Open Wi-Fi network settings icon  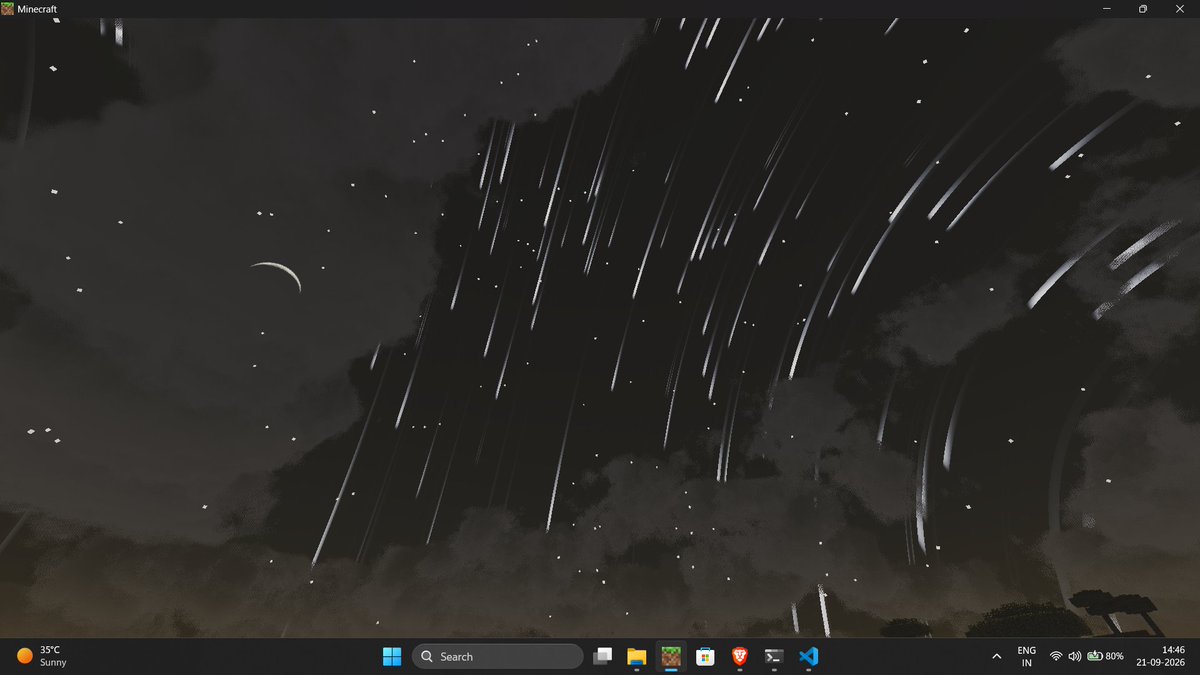[1056, 656]
